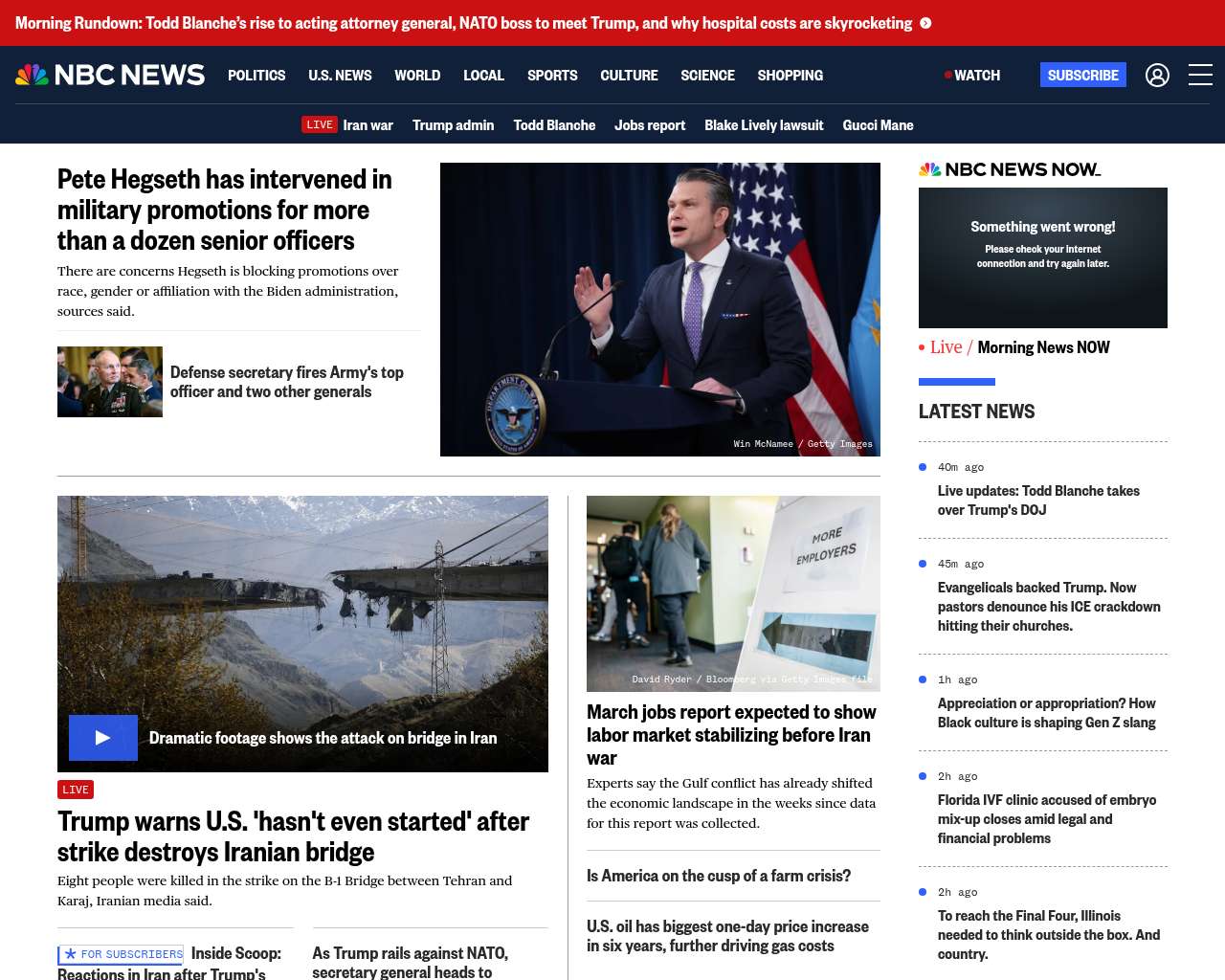This screenshot has width=1225, height=980.
Task: Click the Subscribe button
Action: 1082,75
